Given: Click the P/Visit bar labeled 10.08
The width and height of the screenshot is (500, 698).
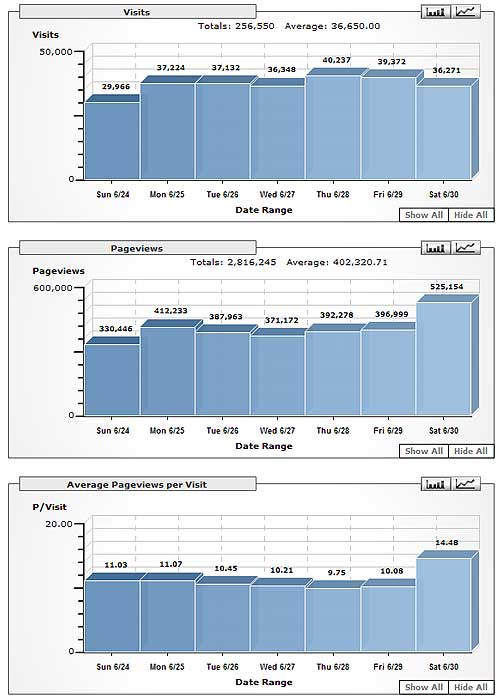Looking at the screenshot, I should (x=388, y=619).
